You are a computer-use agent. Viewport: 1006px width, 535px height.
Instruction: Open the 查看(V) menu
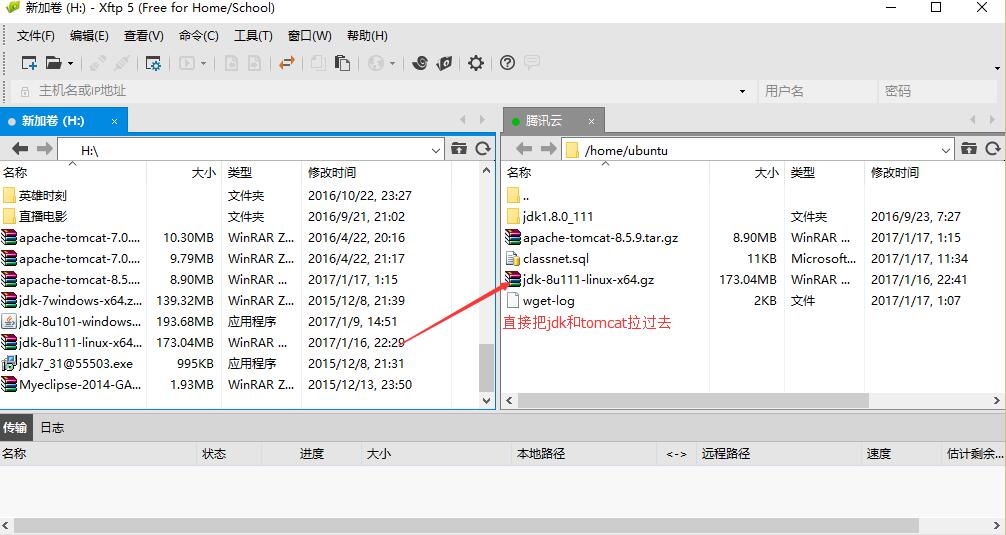pyautogui.click(x=144, y=36)
